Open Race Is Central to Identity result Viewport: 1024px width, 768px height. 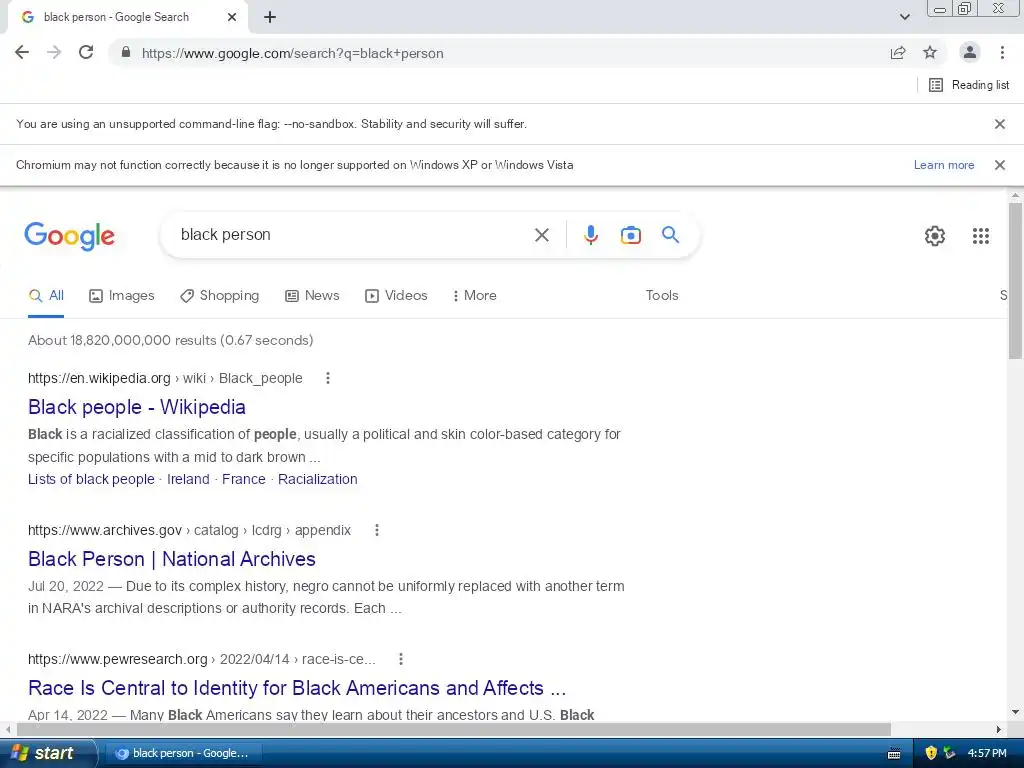point(297,688)
